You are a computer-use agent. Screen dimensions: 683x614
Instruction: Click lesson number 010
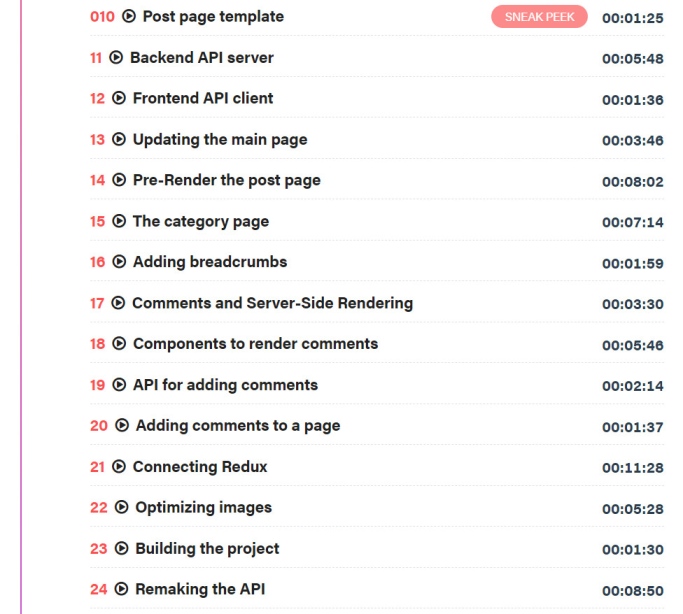(x=102, y=17)
